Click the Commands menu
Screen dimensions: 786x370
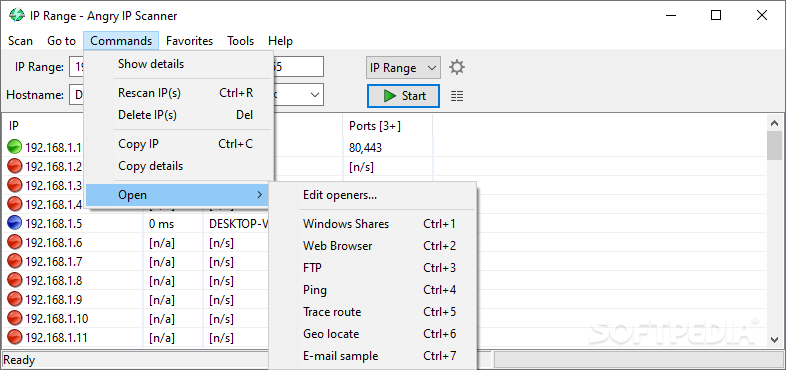pos(121,41)
